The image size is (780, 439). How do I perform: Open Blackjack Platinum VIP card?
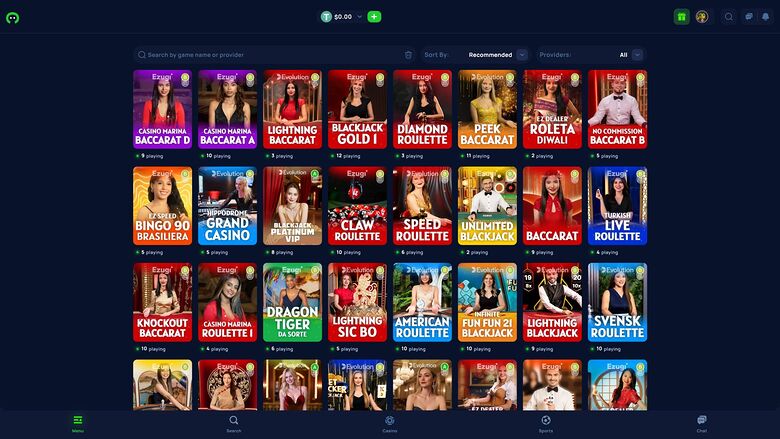pos(292,206)
